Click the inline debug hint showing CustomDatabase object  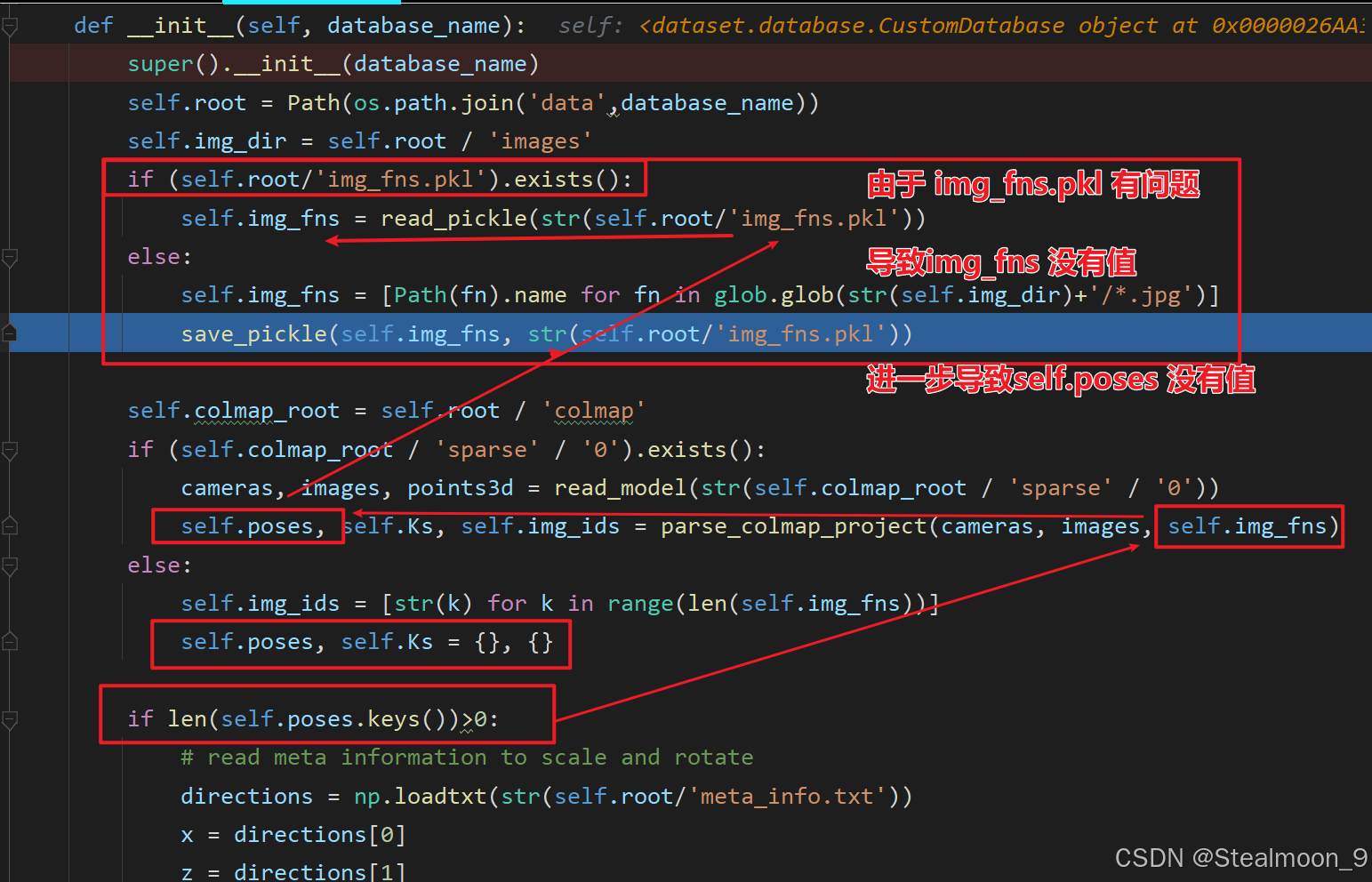coord(961,26)
